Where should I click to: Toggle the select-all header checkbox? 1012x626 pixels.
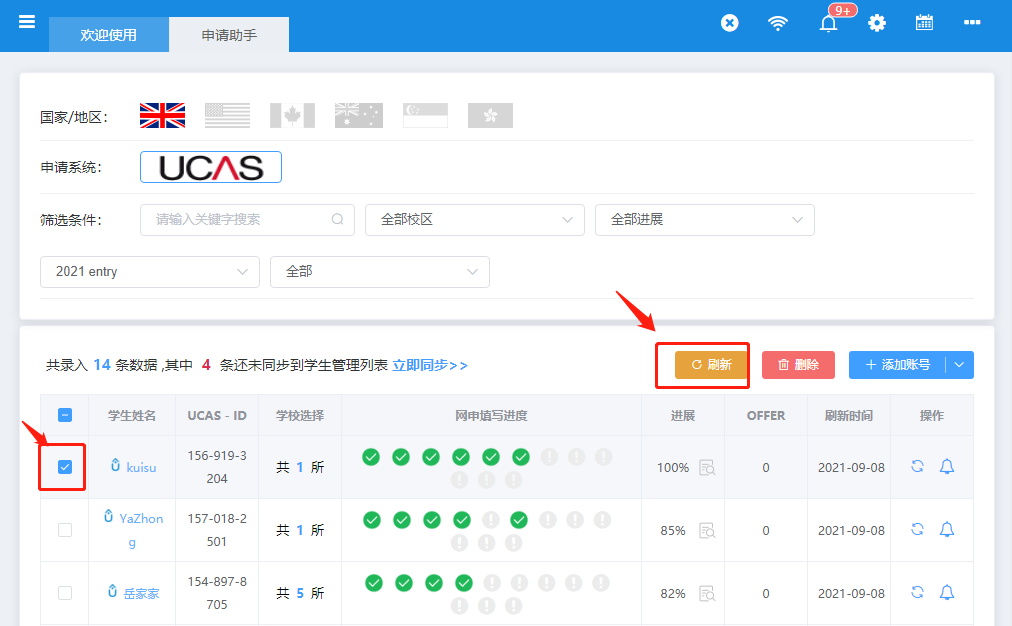coord(65,415)
